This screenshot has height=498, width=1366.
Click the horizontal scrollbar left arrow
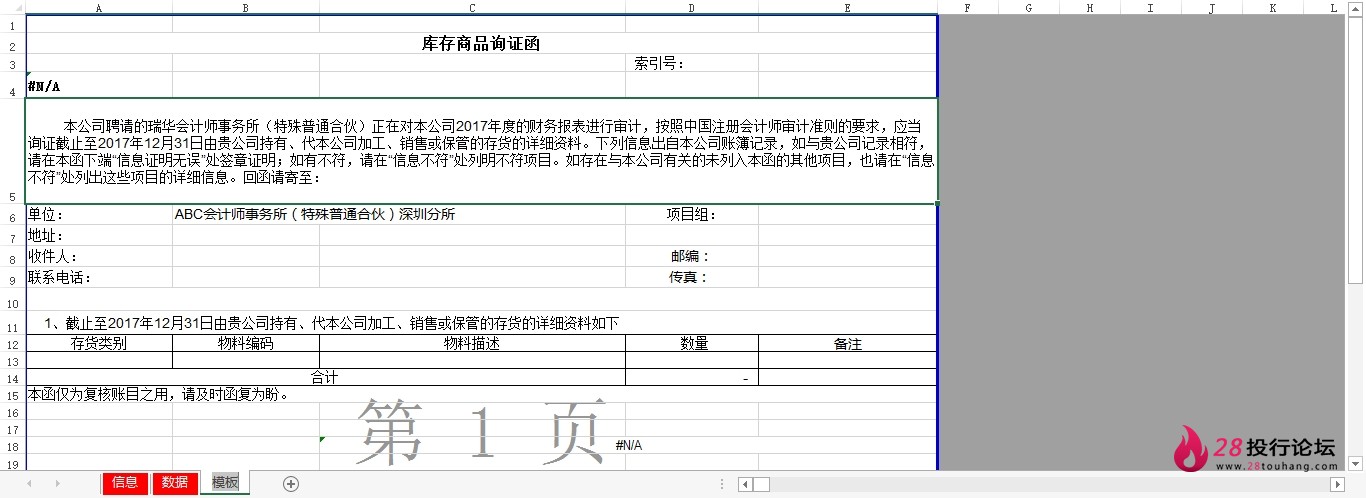(x=745, y=484)
